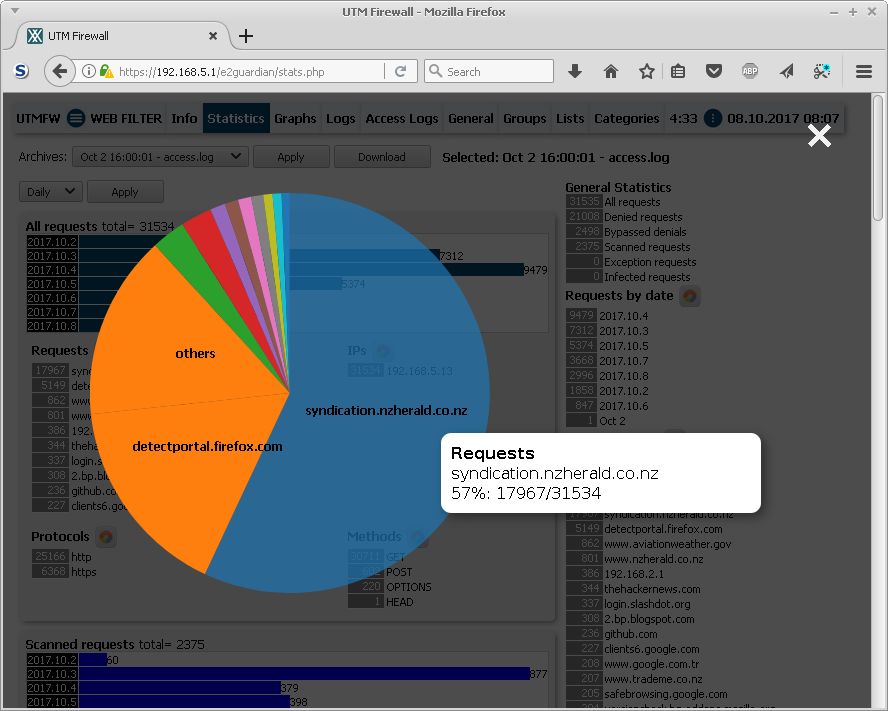
Task: Open Firefox downloads arrow icon
Action: click(x=575, y=71)
